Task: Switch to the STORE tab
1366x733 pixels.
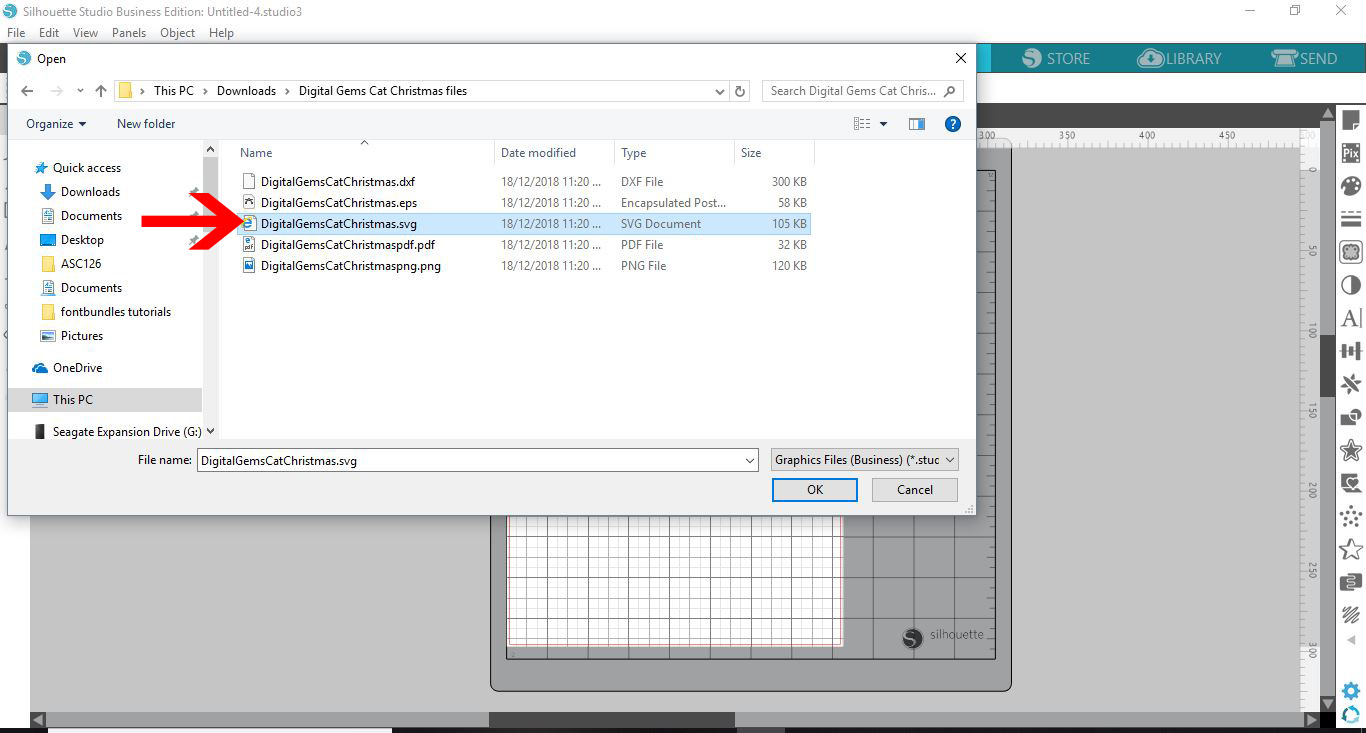Action: point(1056,59)
